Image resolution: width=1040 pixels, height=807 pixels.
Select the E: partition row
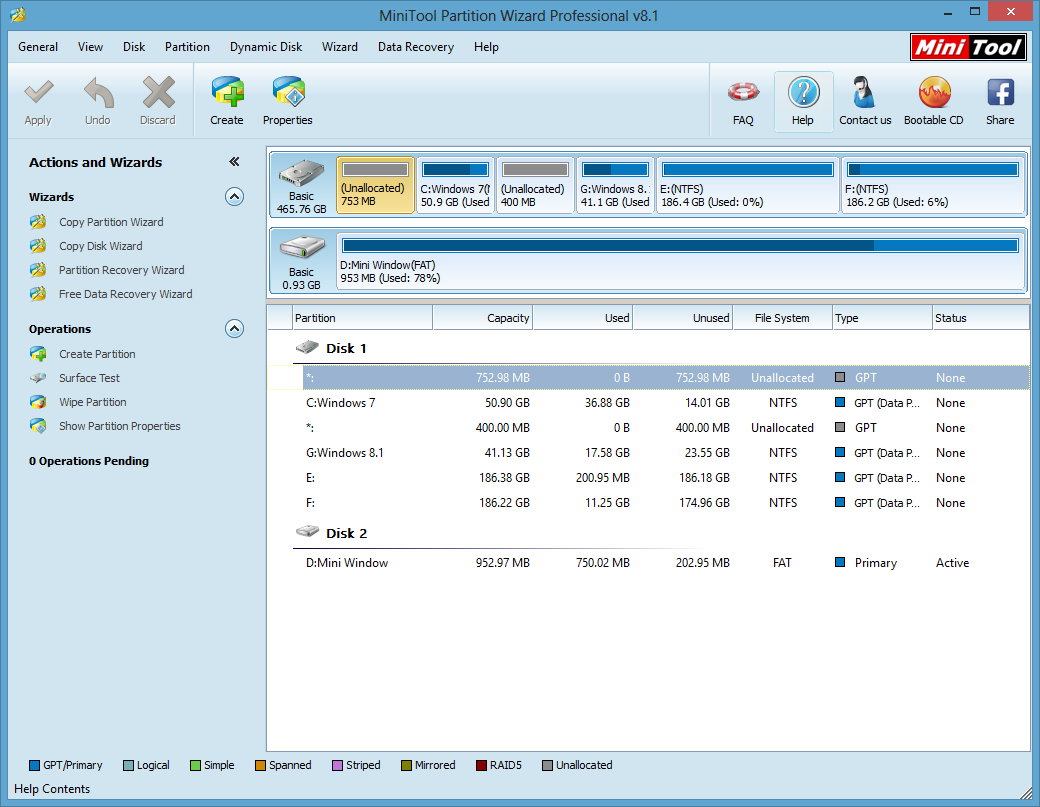coord(665,477)
